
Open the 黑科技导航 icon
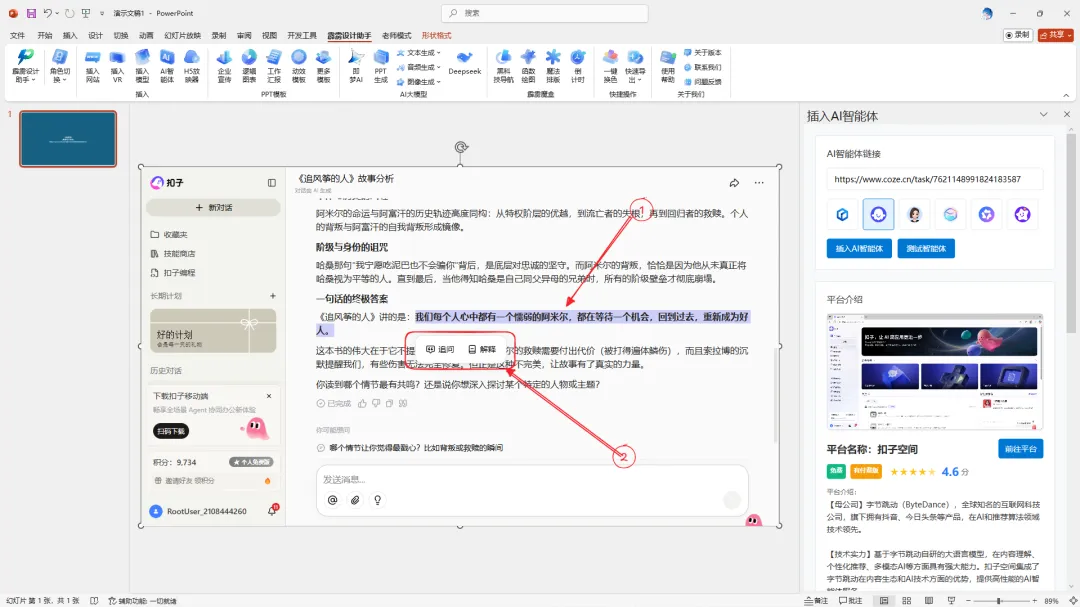503,66
